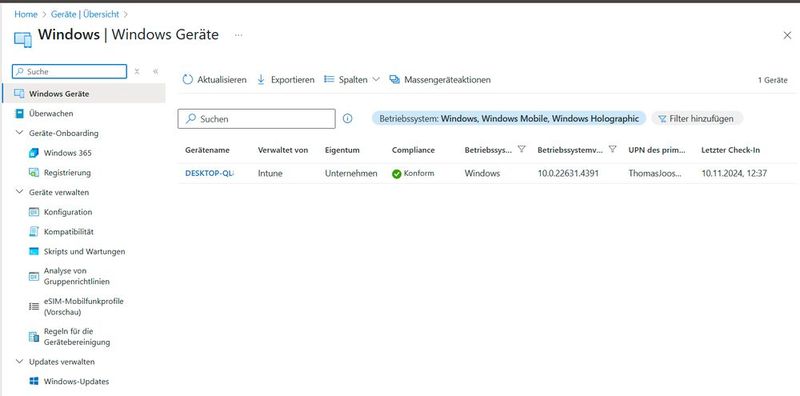Viewport: 800px width, 396px height.
Task: Sort by Letzter Check-In column header
Action: (731, 150)
